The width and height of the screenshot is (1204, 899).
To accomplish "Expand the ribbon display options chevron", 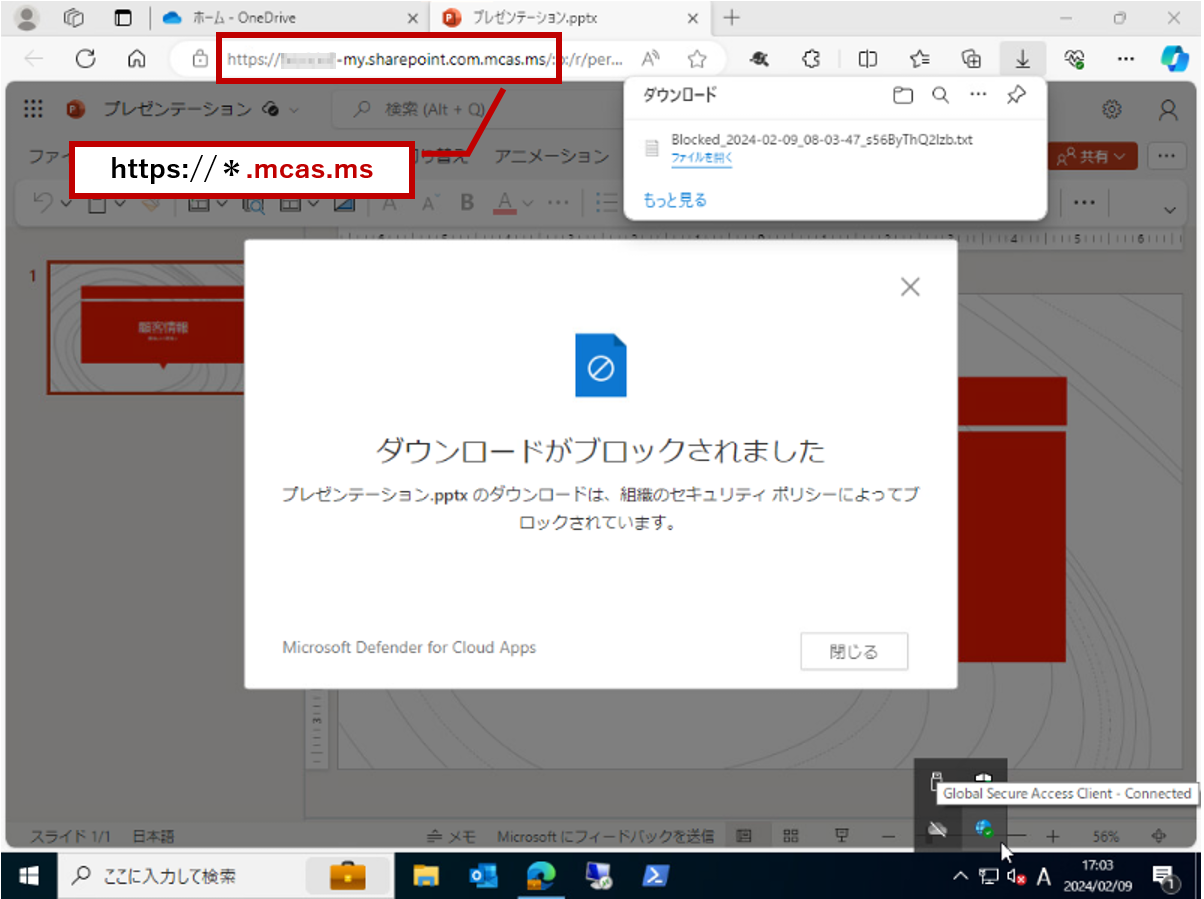I will pos(1171,208).
